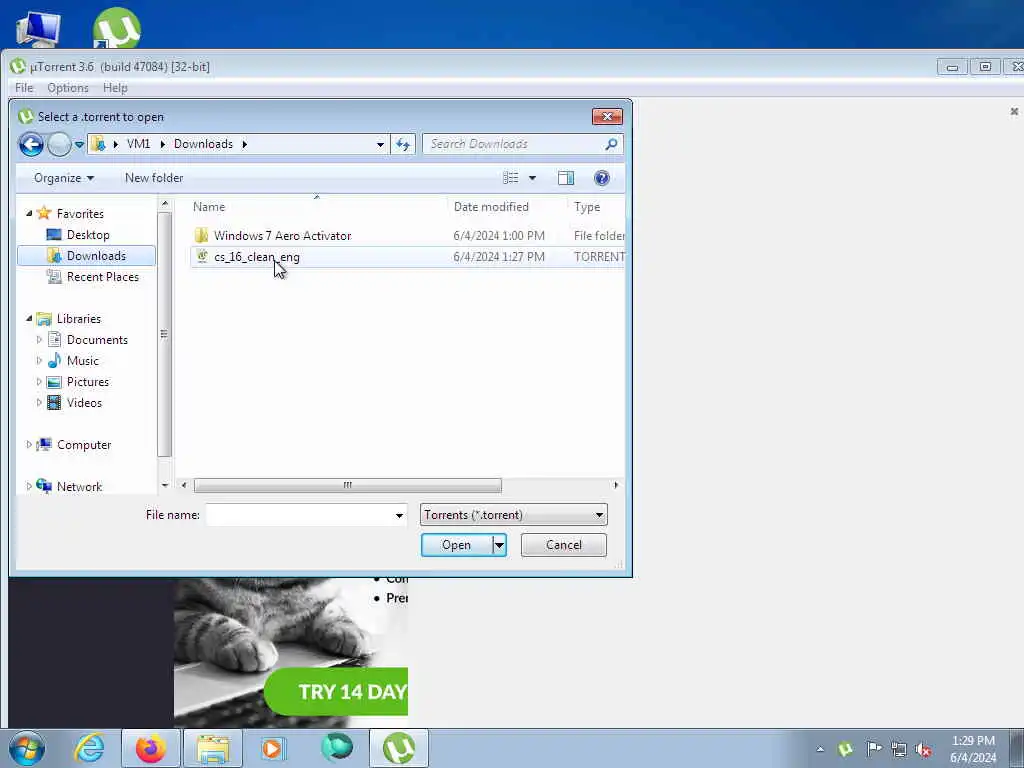Collapse the Favorites tree group

tap(29, 214)
